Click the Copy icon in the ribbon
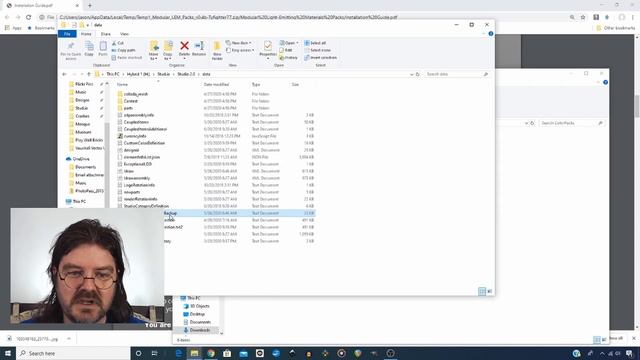 coord(89,46)
